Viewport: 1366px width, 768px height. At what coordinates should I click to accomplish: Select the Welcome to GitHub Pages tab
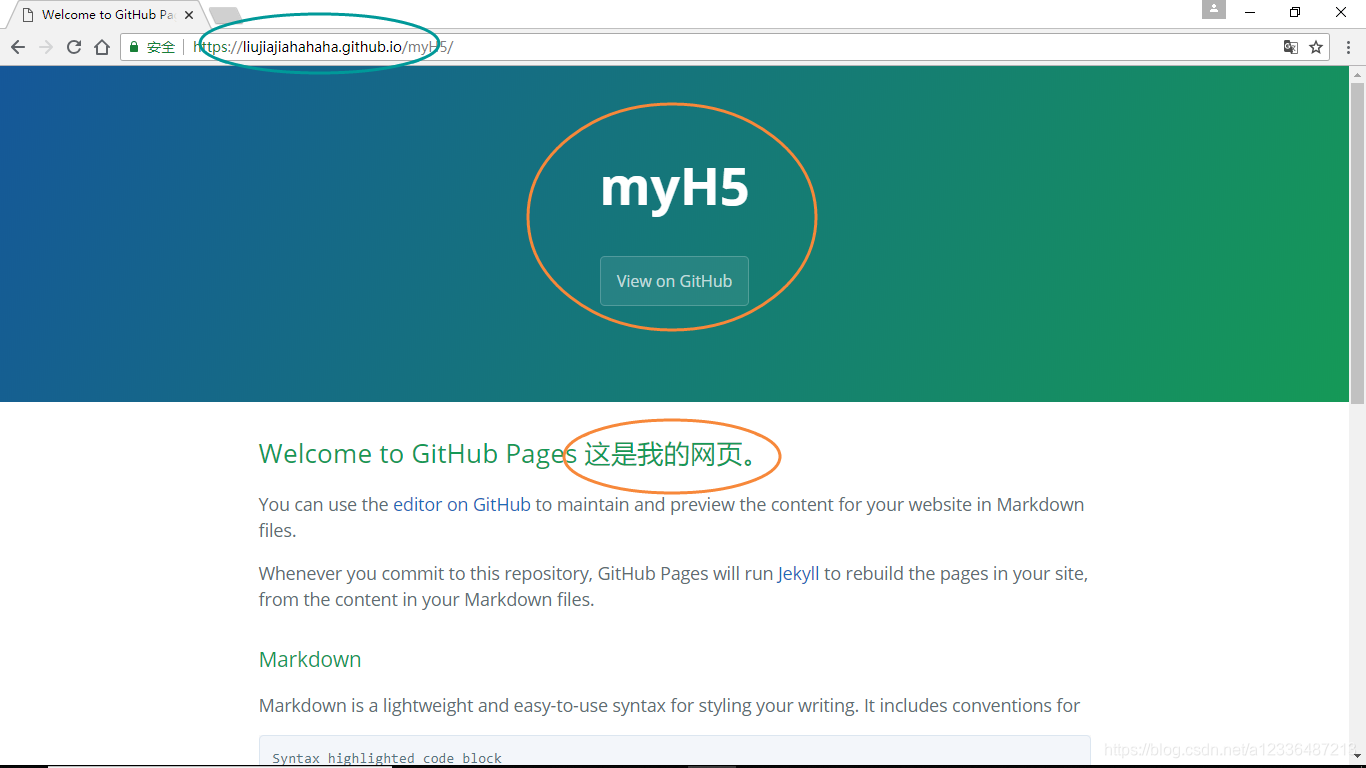point(105,15)
